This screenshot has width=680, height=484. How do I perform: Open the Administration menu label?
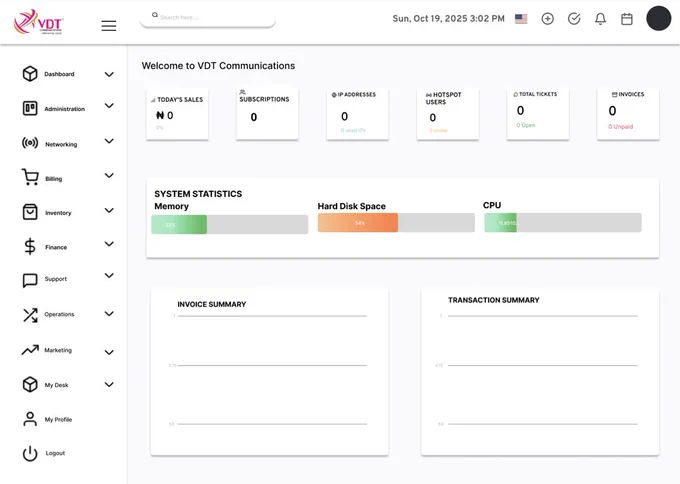pyautogui.click(x=65, y=109)
